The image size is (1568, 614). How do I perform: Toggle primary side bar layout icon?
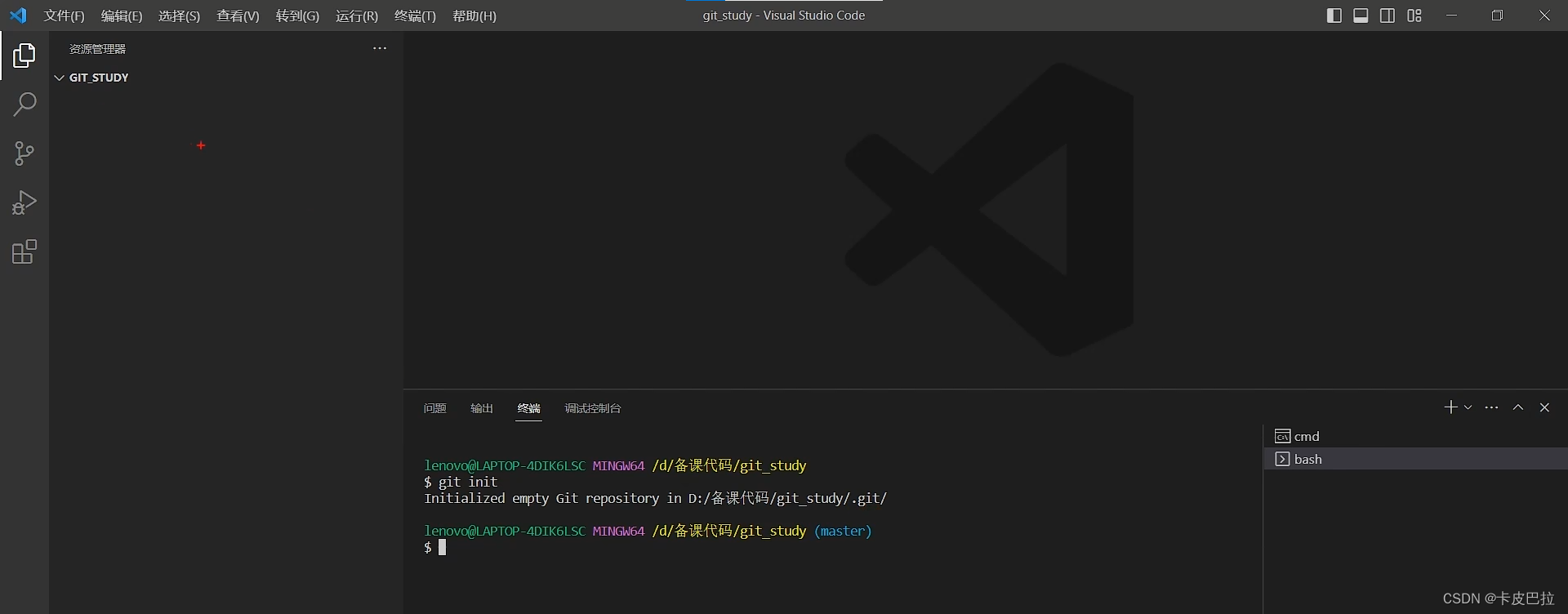tap(1334, 16)
